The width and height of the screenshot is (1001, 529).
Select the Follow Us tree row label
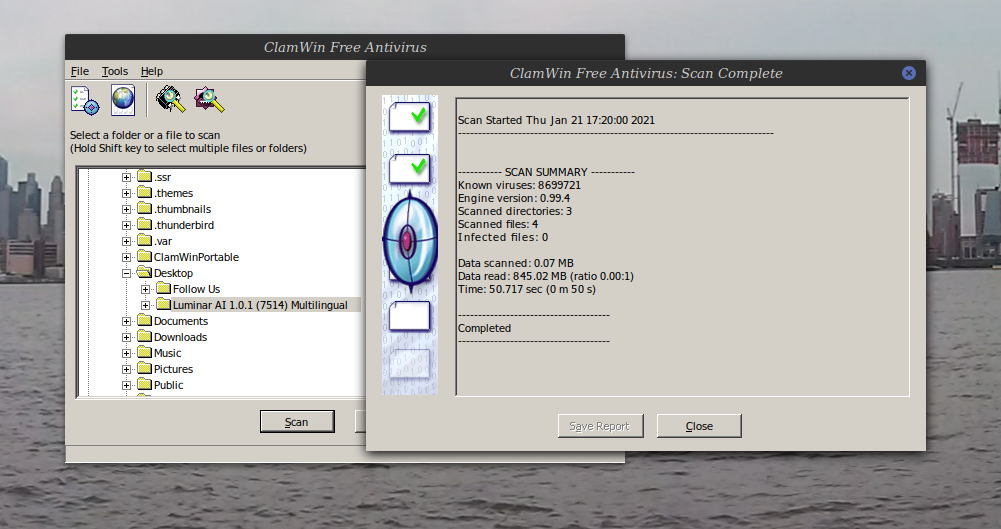click(197, 289)
